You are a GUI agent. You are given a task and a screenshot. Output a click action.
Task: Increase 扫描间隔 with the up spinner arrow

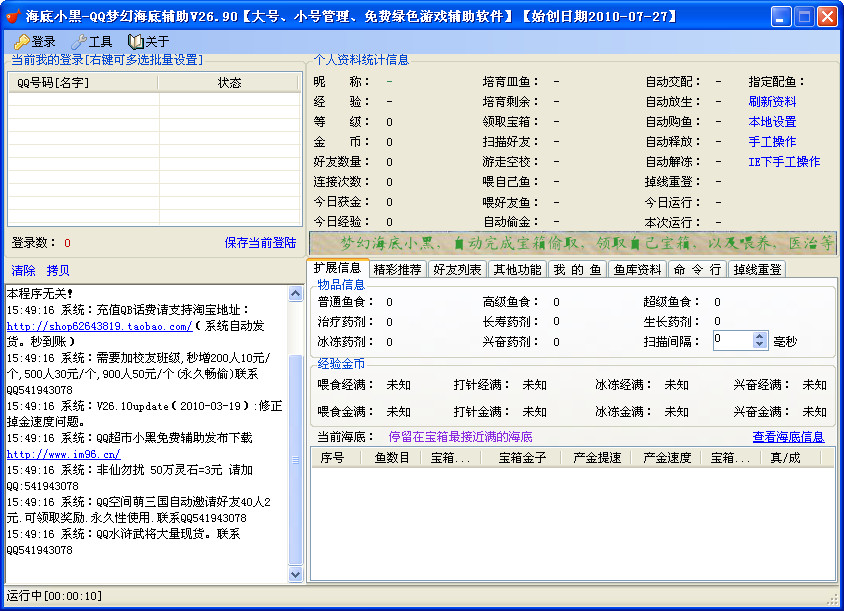(x=759, y=336)
